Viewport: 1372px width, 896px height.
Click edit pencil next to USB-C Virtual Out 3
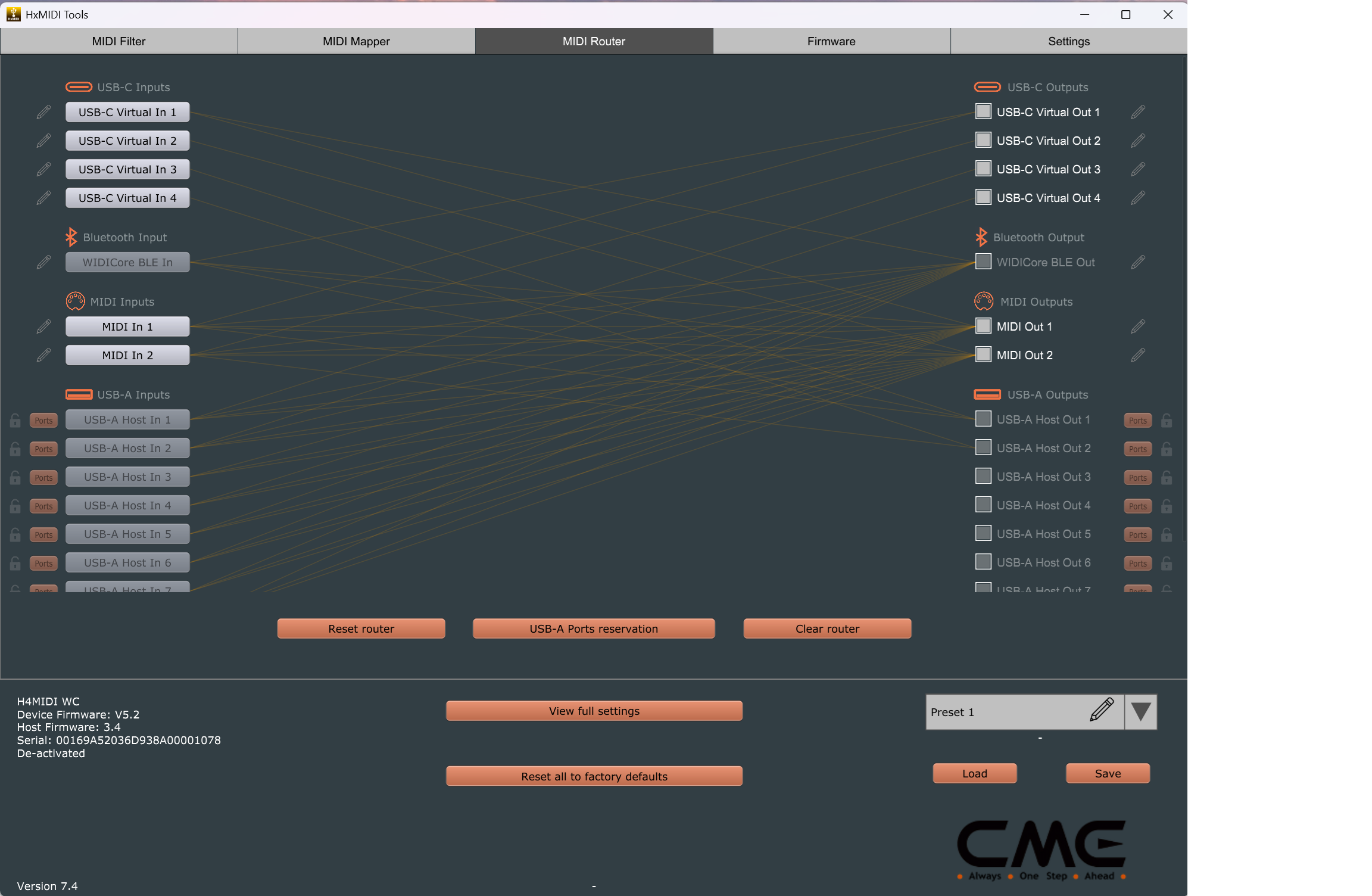pos(1137,169)
